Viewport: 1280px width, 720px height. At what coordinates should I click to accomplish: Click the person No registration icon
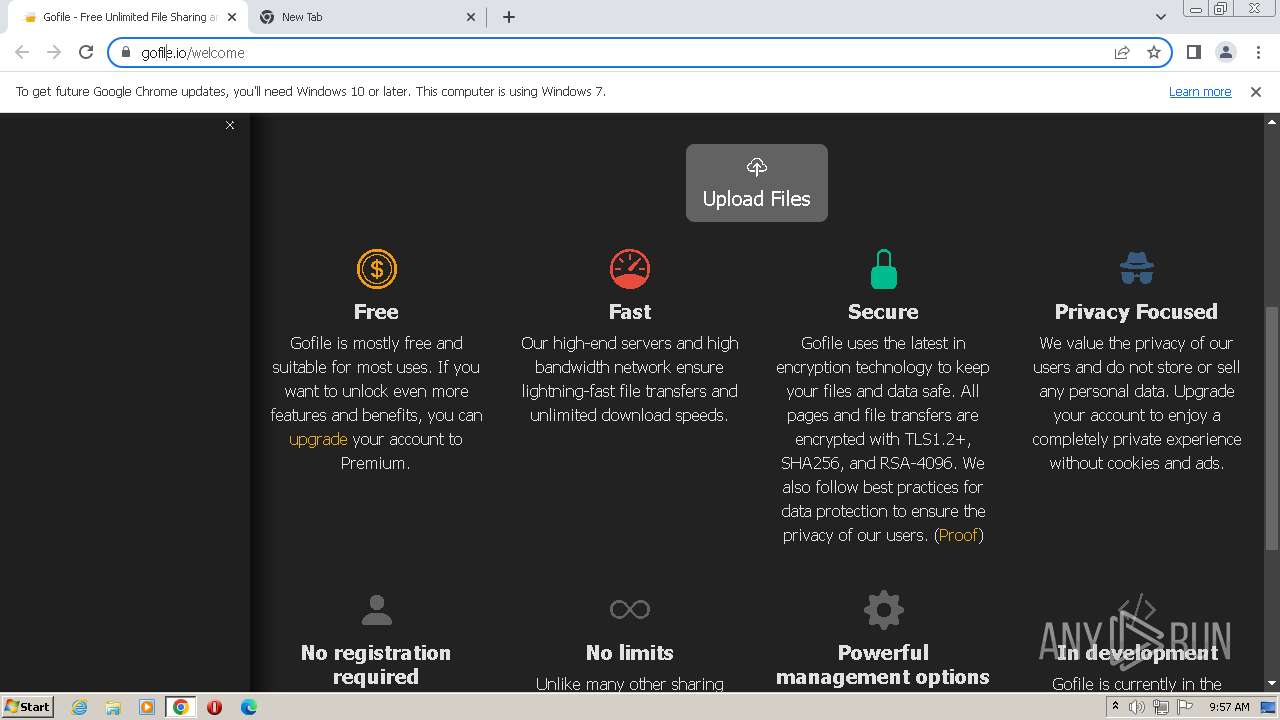point(376,609)
